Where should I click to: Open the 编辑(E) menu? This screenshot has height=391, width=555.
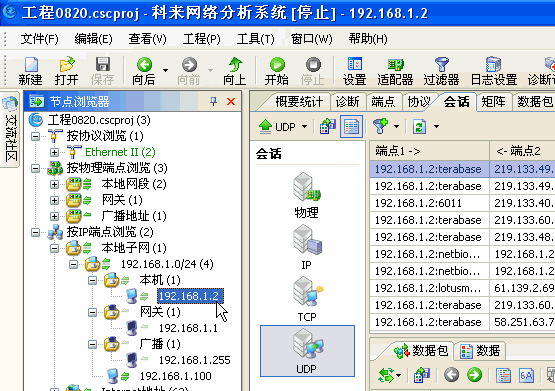(93, 39)
